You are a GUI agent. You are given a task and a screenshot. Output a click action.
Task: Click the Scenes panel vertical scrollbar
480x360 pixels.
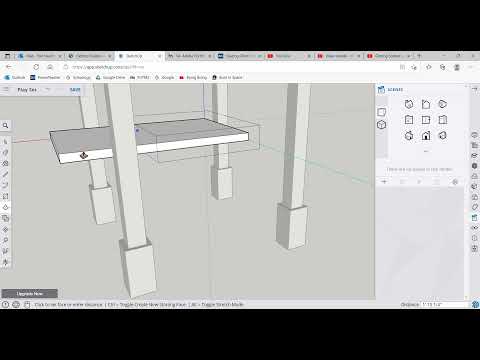coord(466,192)
